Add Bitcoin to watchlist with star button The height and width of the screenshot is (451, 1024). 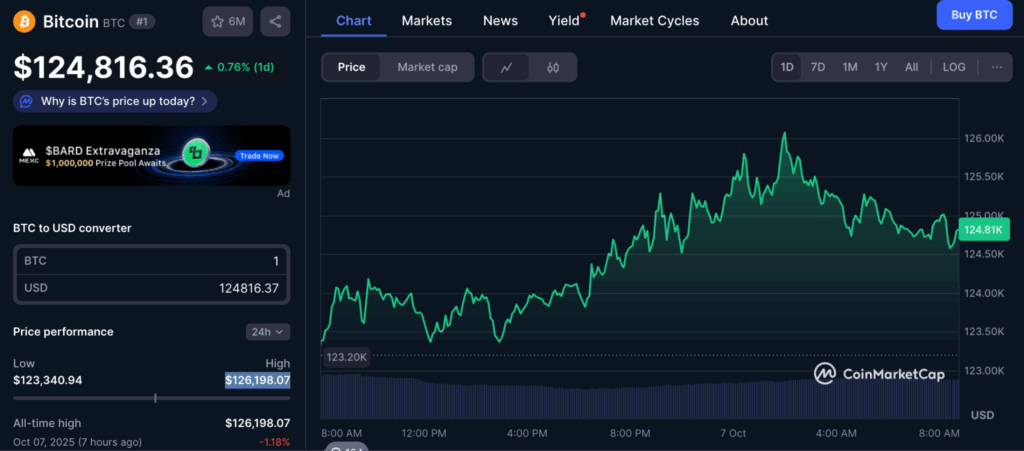(x=227, y=21)
